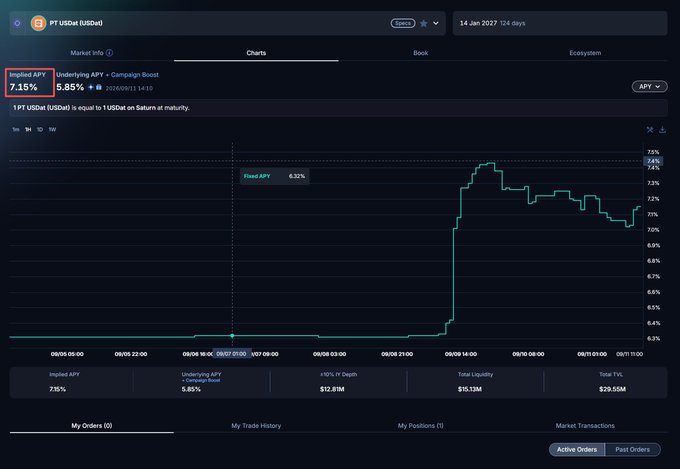The image size is (680, 469).
Task: Set chart interval to 1H
Action: tap(28, 130)
